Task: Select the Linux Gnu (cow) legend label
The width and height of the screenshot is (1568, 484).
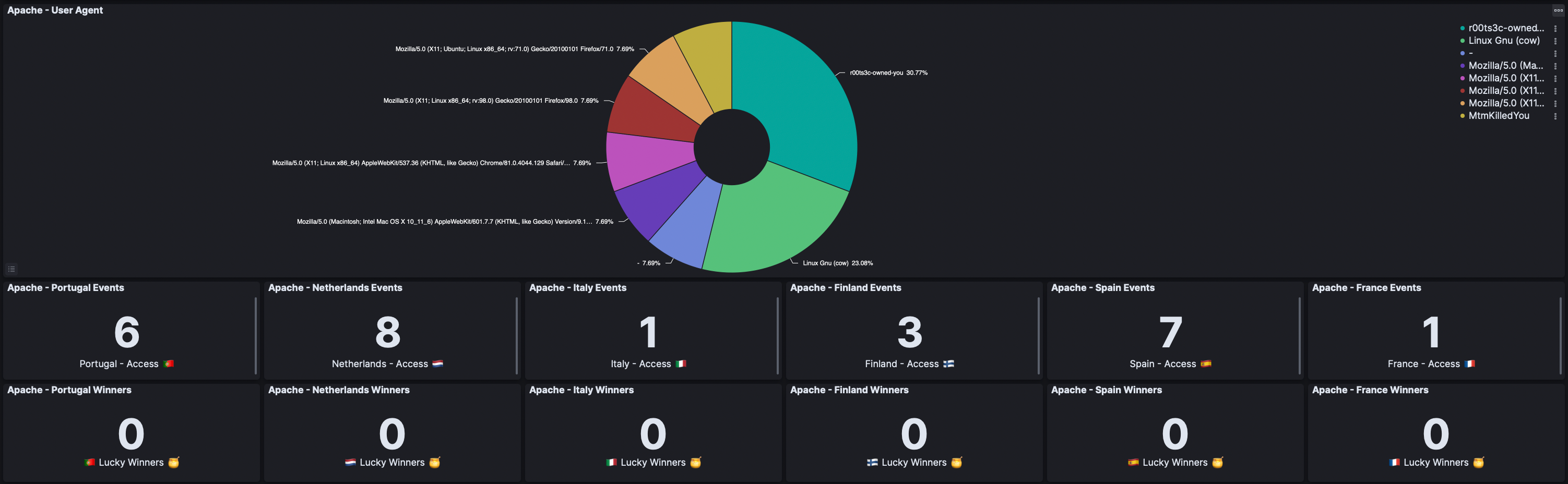Action: [x=1504, y=41]
